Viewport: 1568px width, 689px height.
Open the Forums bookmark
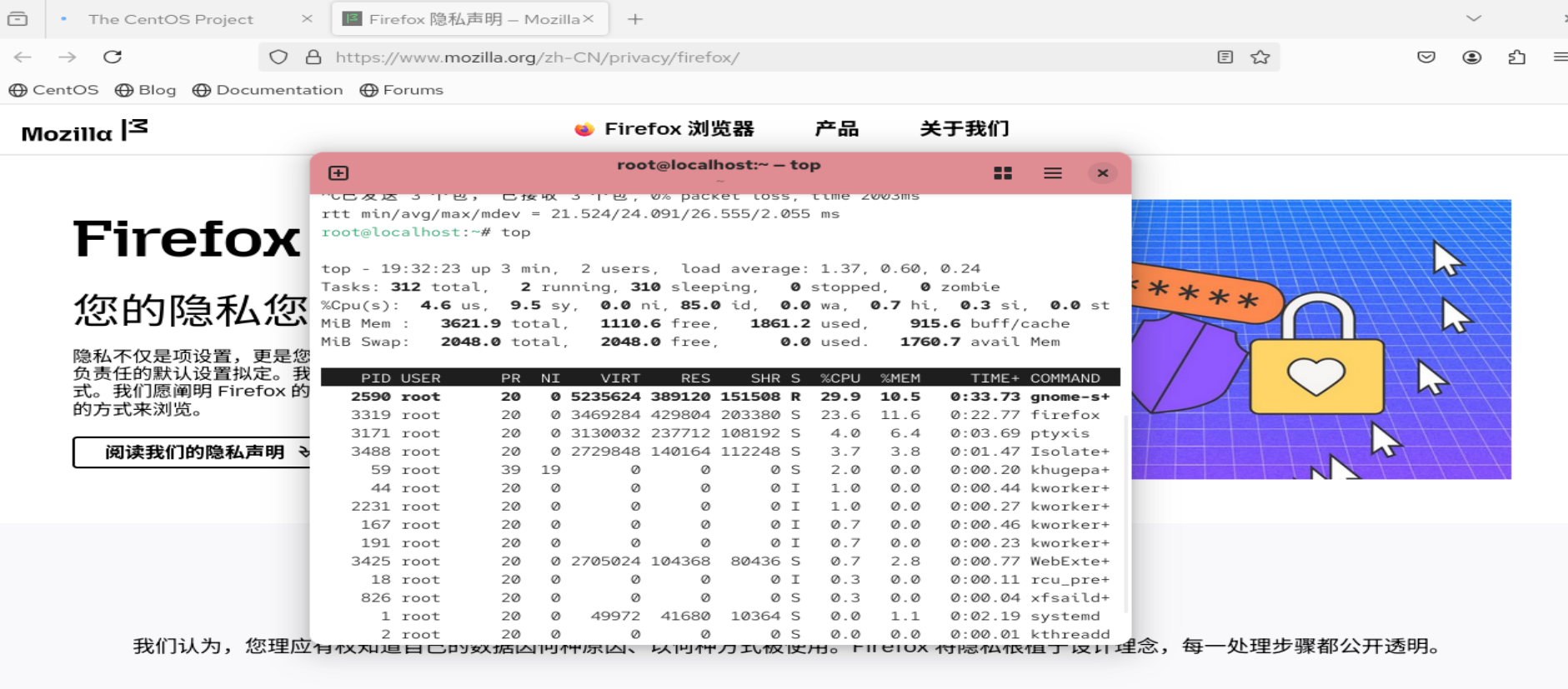tap(402, 90)
